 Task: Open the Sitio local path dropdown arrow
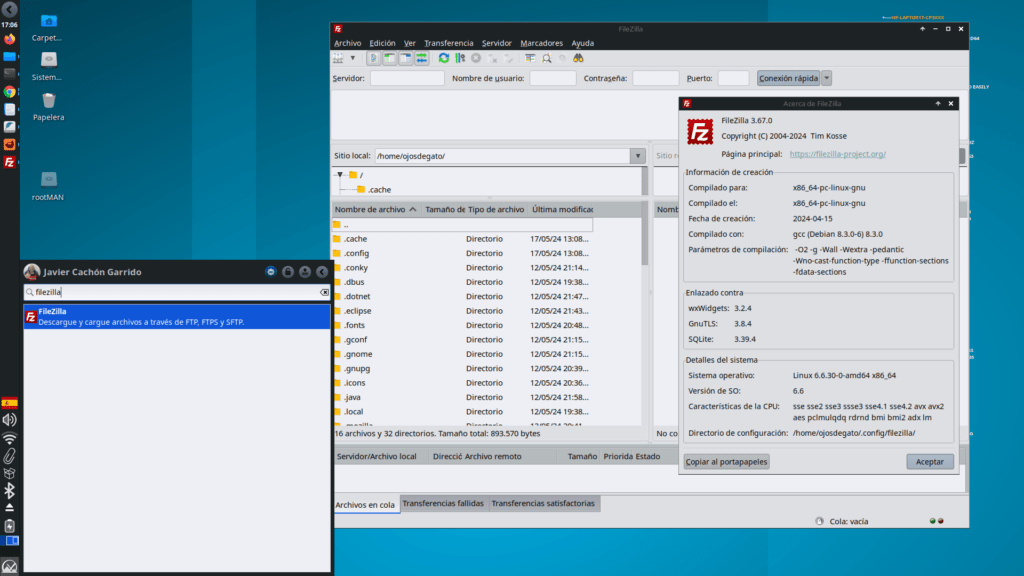[637, 156]
